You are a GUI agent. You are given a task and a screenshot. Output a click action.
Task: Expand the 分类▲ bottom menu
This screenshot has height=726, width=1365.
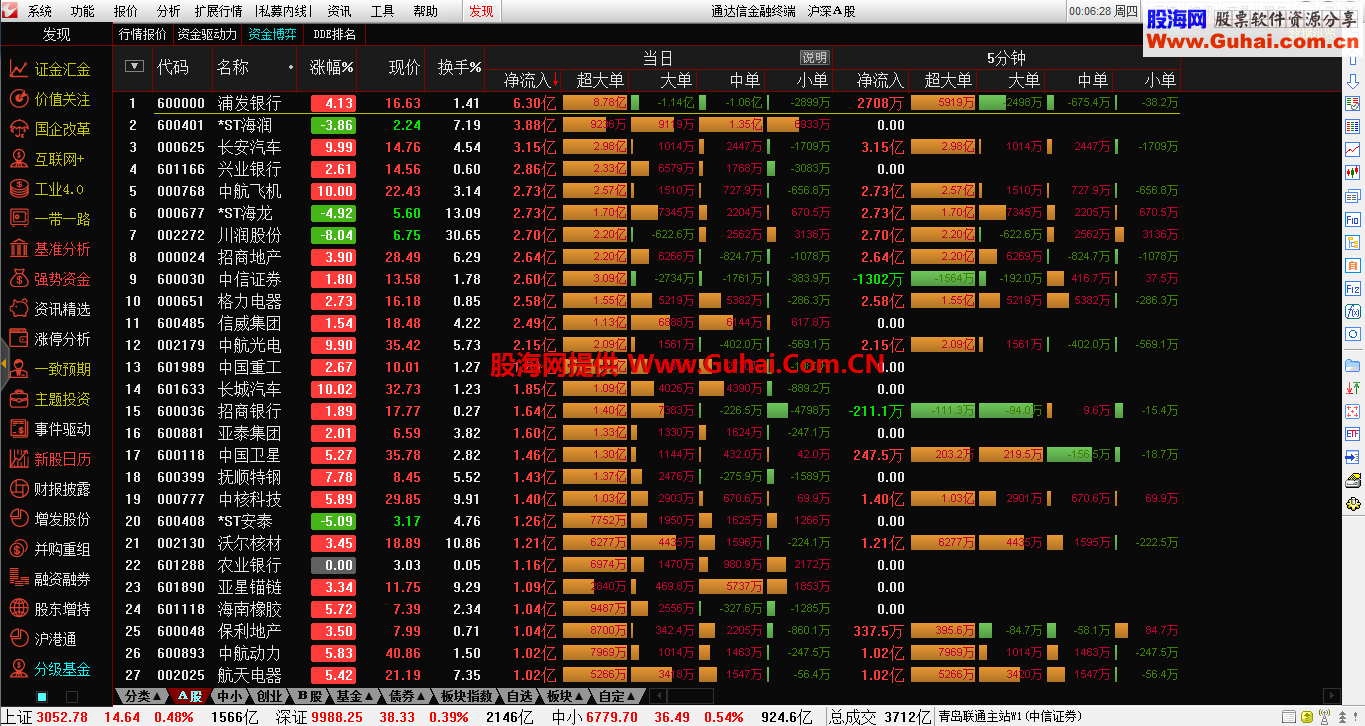(144, 696)
